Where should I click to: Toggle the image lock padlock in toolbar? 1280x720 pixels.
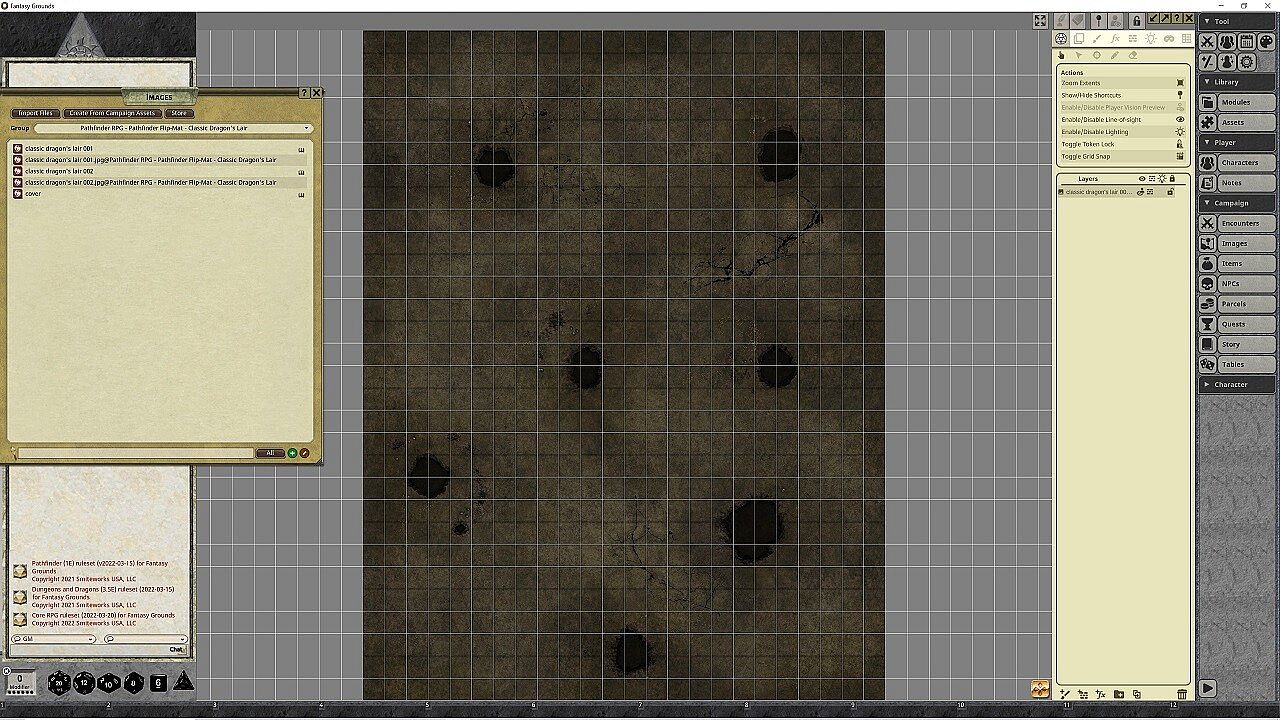pos(1136,20)
